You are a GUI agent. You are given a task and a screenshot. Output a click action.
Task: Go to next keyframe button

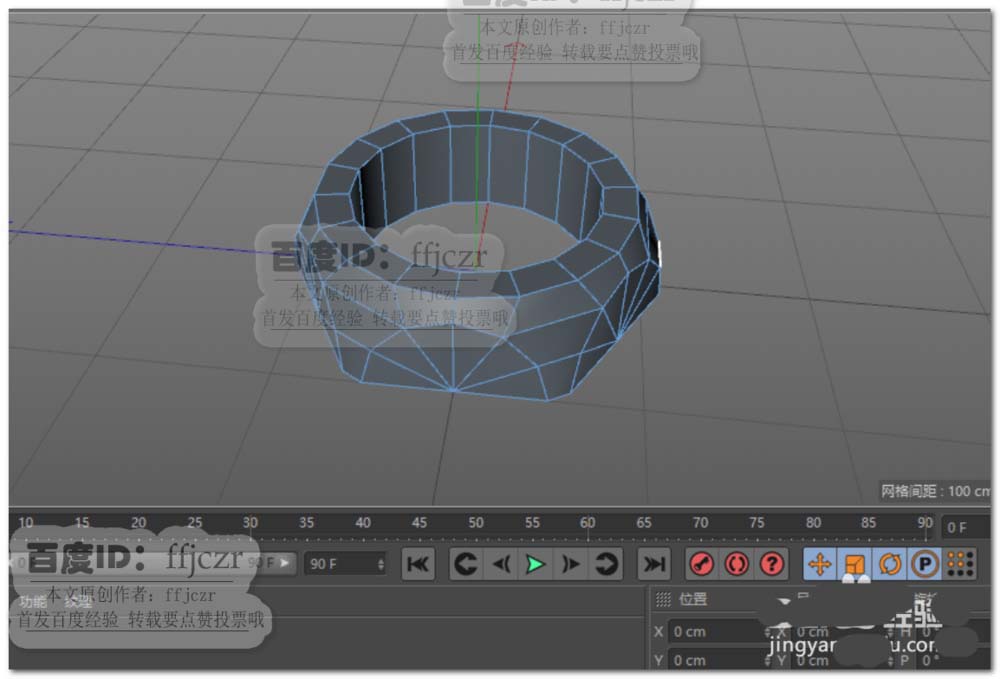tap(605, 564)
